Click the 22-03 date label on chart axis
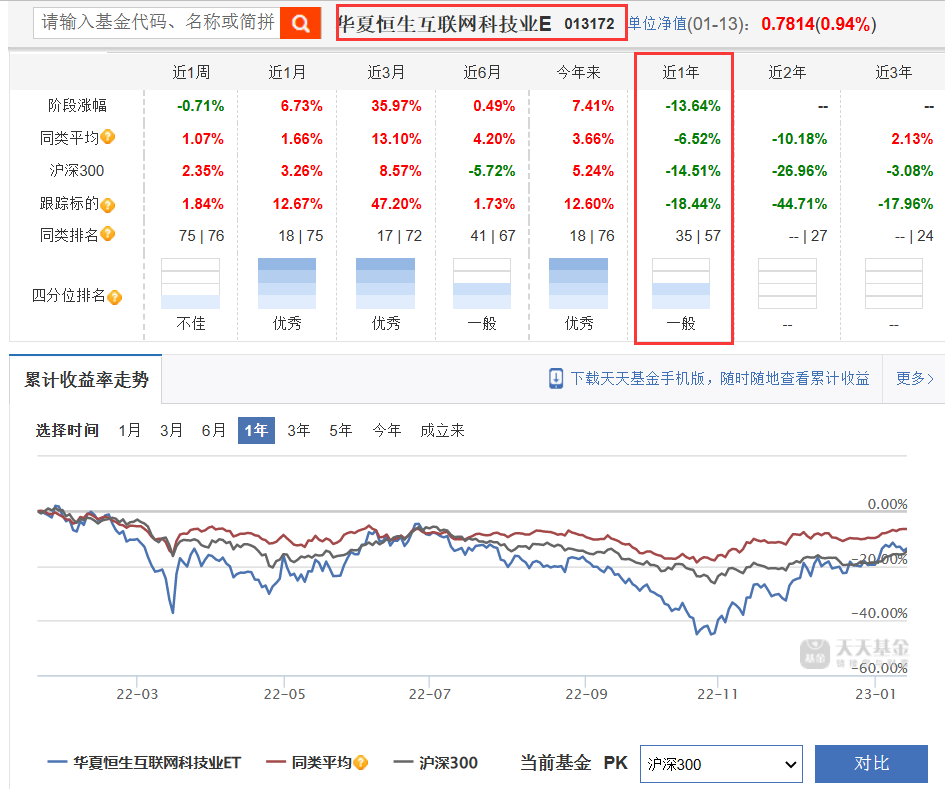945x789 pixels. coord(137,694)
